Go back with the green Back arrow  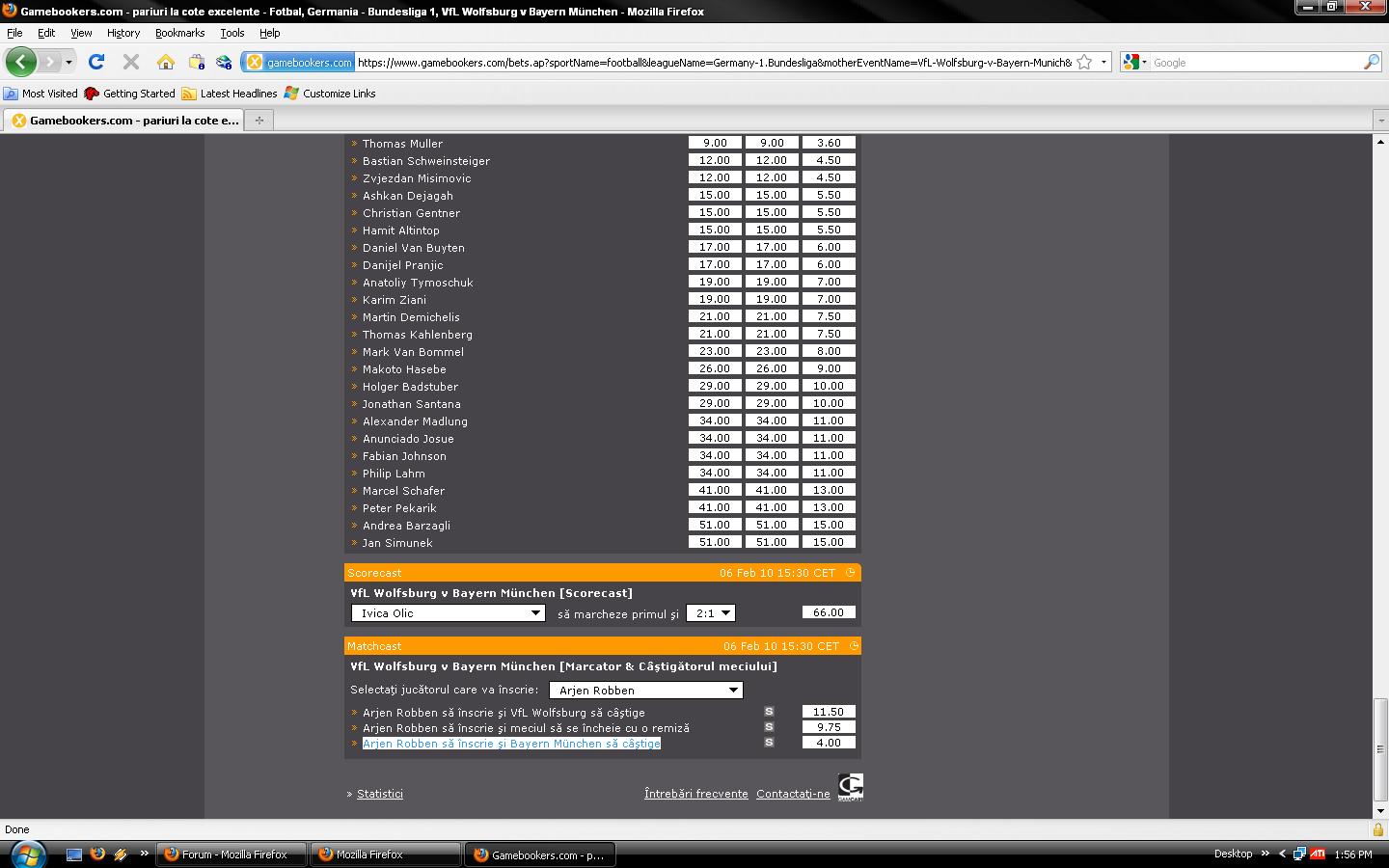20,62
